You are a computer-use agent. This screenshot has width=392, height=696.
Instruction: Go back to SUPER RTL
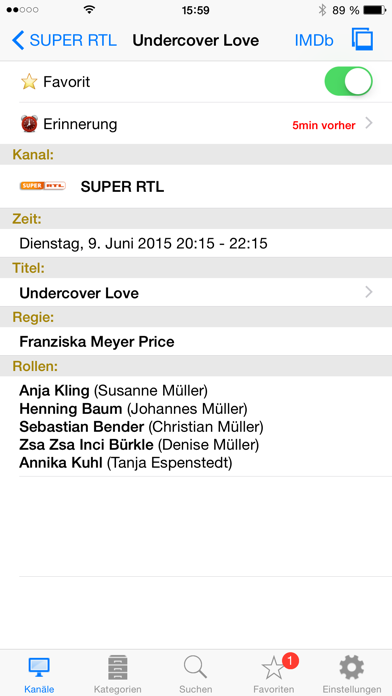click(x=64, y=40)
